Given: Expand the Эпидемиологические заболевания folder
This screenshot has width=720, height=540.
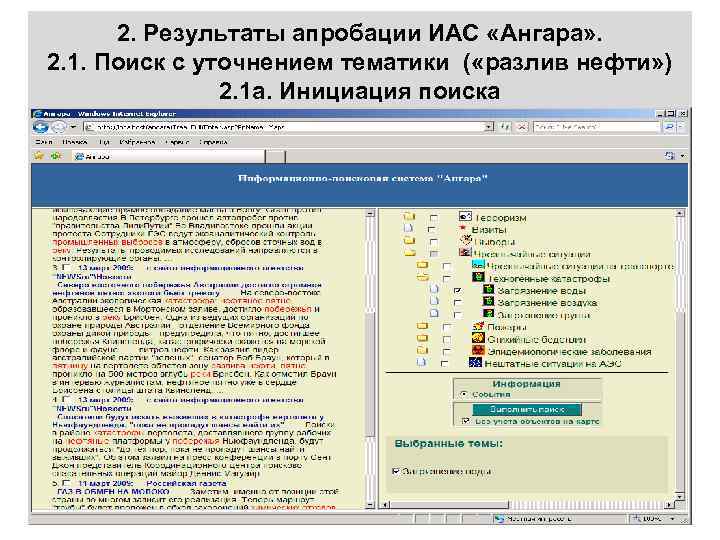Looking at the screenshot, I should tap(422, 350).
